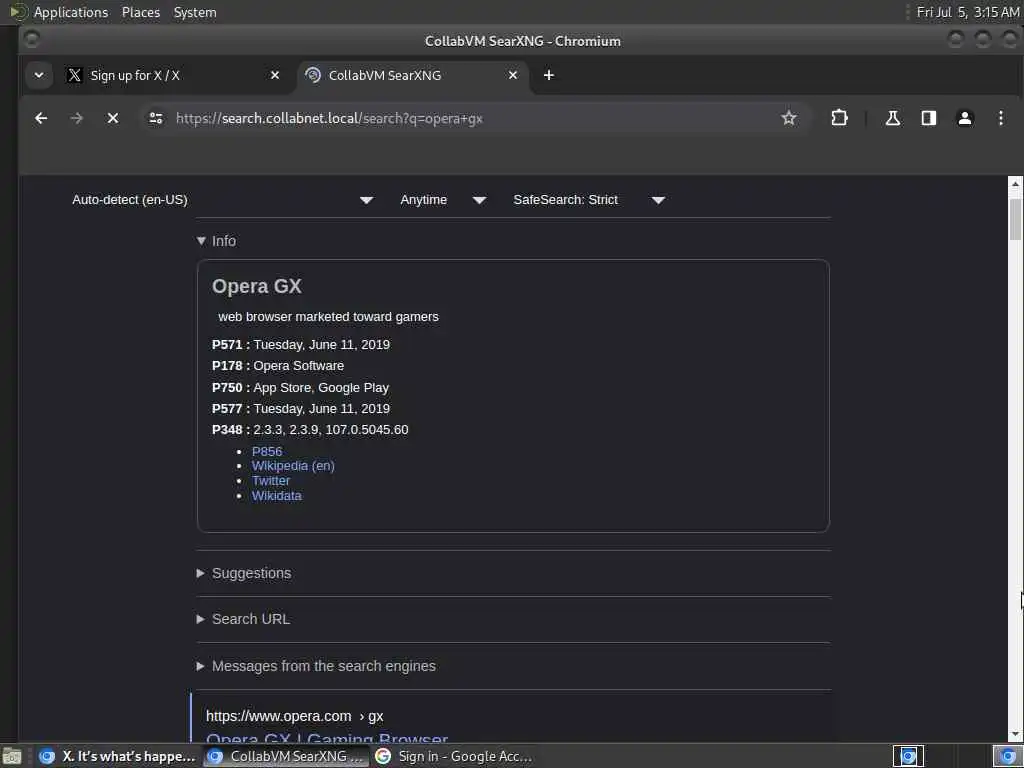Click the https://www.opera.com result URL
The width and height of the screenshot is (1024, 768).
(x=295, y=716)
